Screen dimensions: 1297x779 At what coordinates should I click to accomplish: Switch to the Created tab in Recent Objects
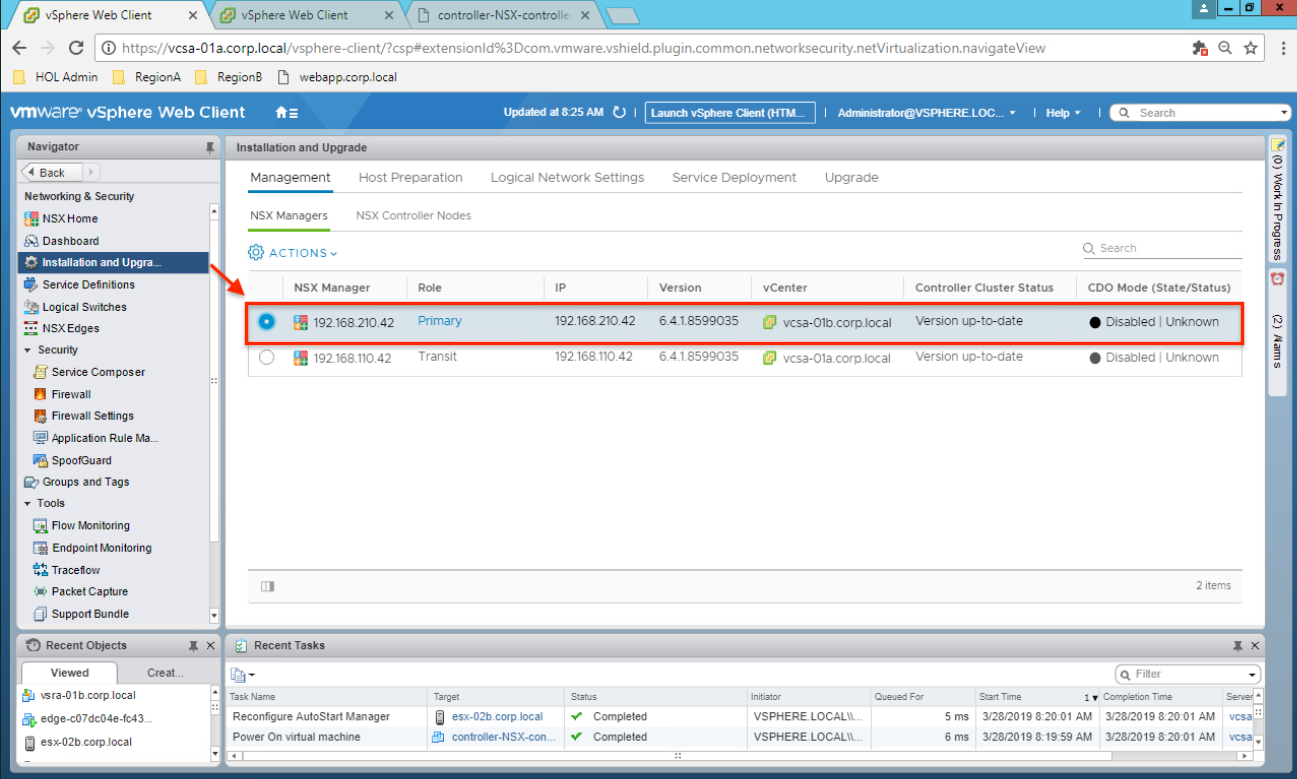(165, 673)
